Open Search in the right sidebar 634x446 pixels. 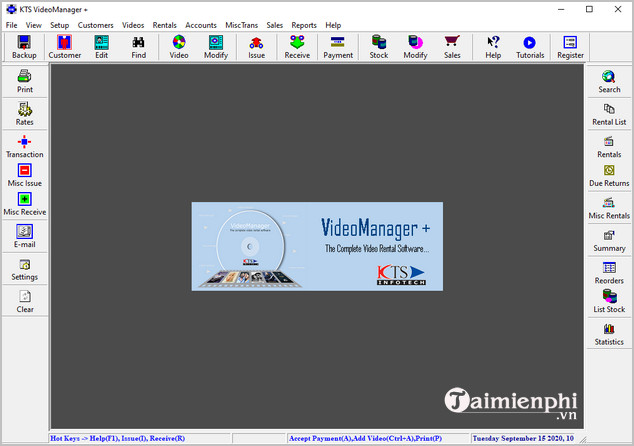pyautogui.click(x=609, y=81)
